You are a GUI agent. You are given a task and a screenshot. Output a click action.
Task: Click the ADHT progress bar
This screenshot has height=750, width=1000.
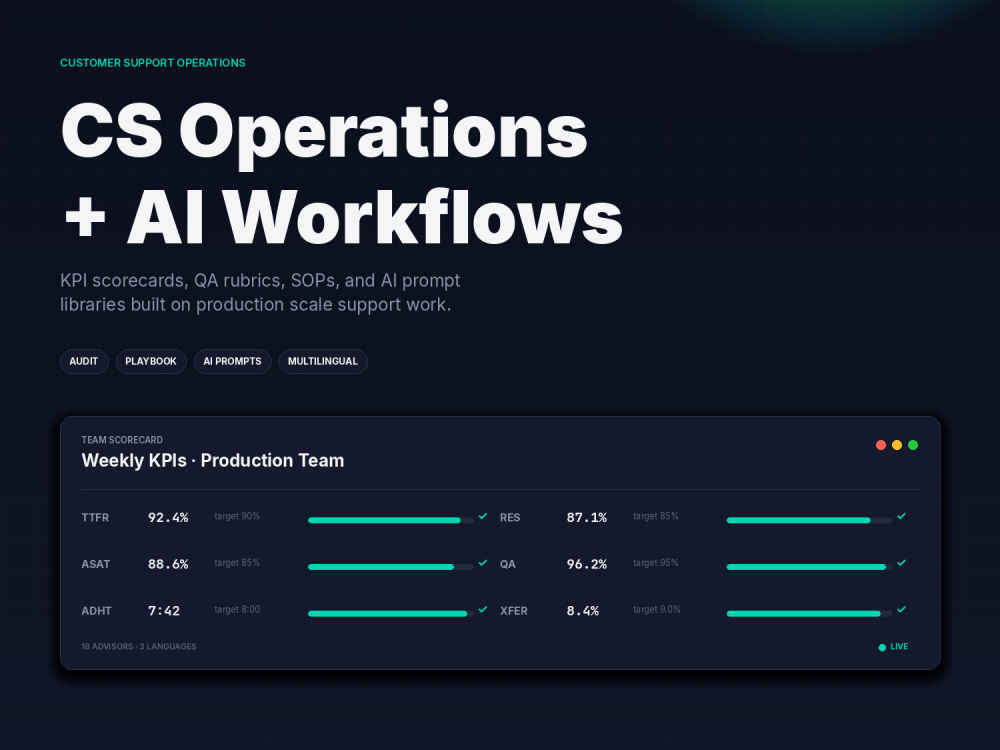(391, 614)
